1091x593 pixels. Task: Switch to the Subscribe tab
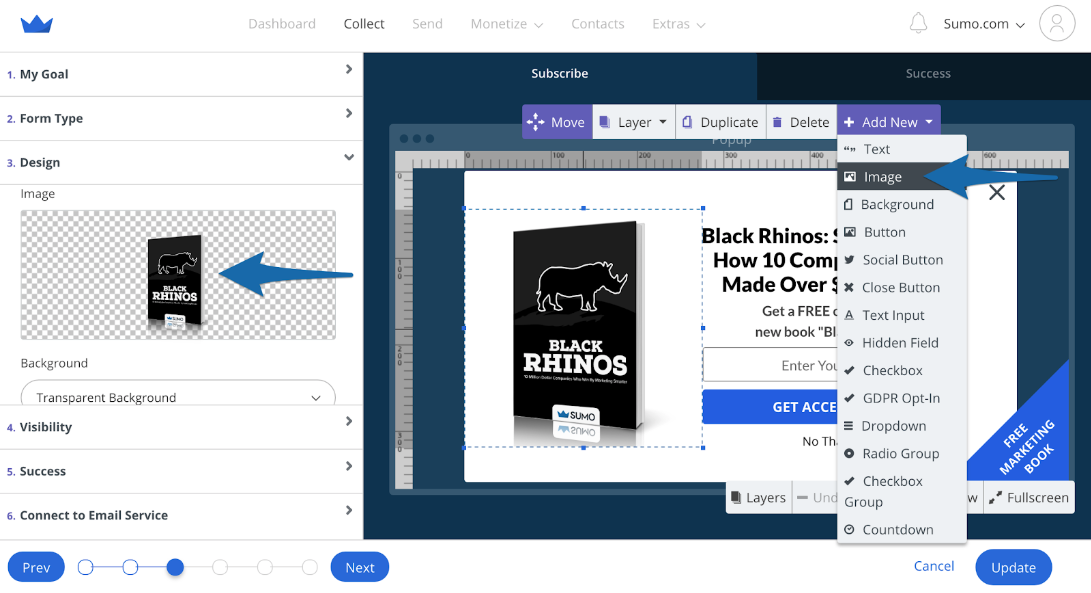pyautogui.click(x=559, y=74)
